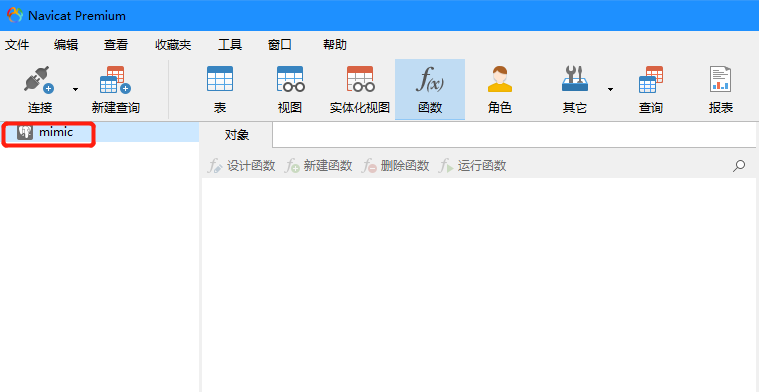Click the PostgreSQL elephant icon beside mimic
The image size is (759, 392).
point(25,132)
